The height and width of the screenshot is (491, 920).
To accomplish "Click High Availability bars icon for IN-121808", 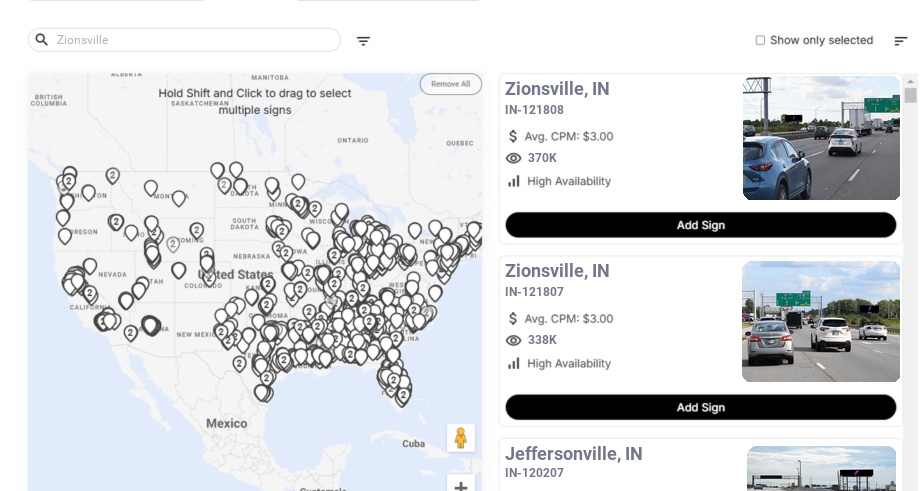I will coord(514,181).
